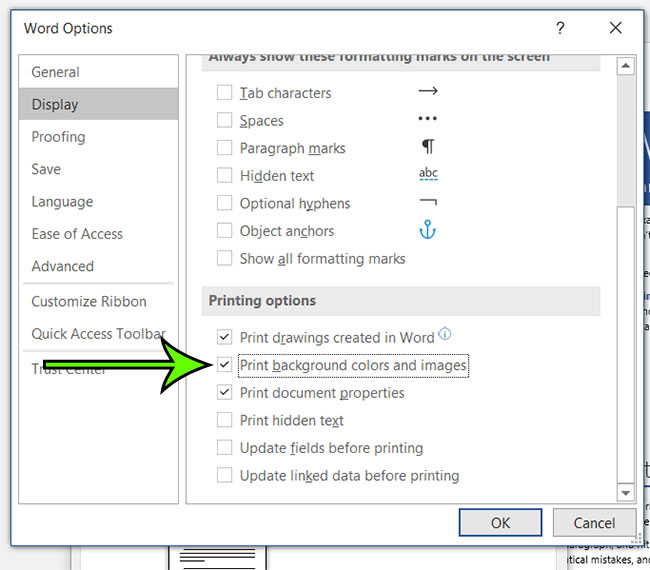
Task: Check the Print hidden text option
Action: [x=224, y=420]
